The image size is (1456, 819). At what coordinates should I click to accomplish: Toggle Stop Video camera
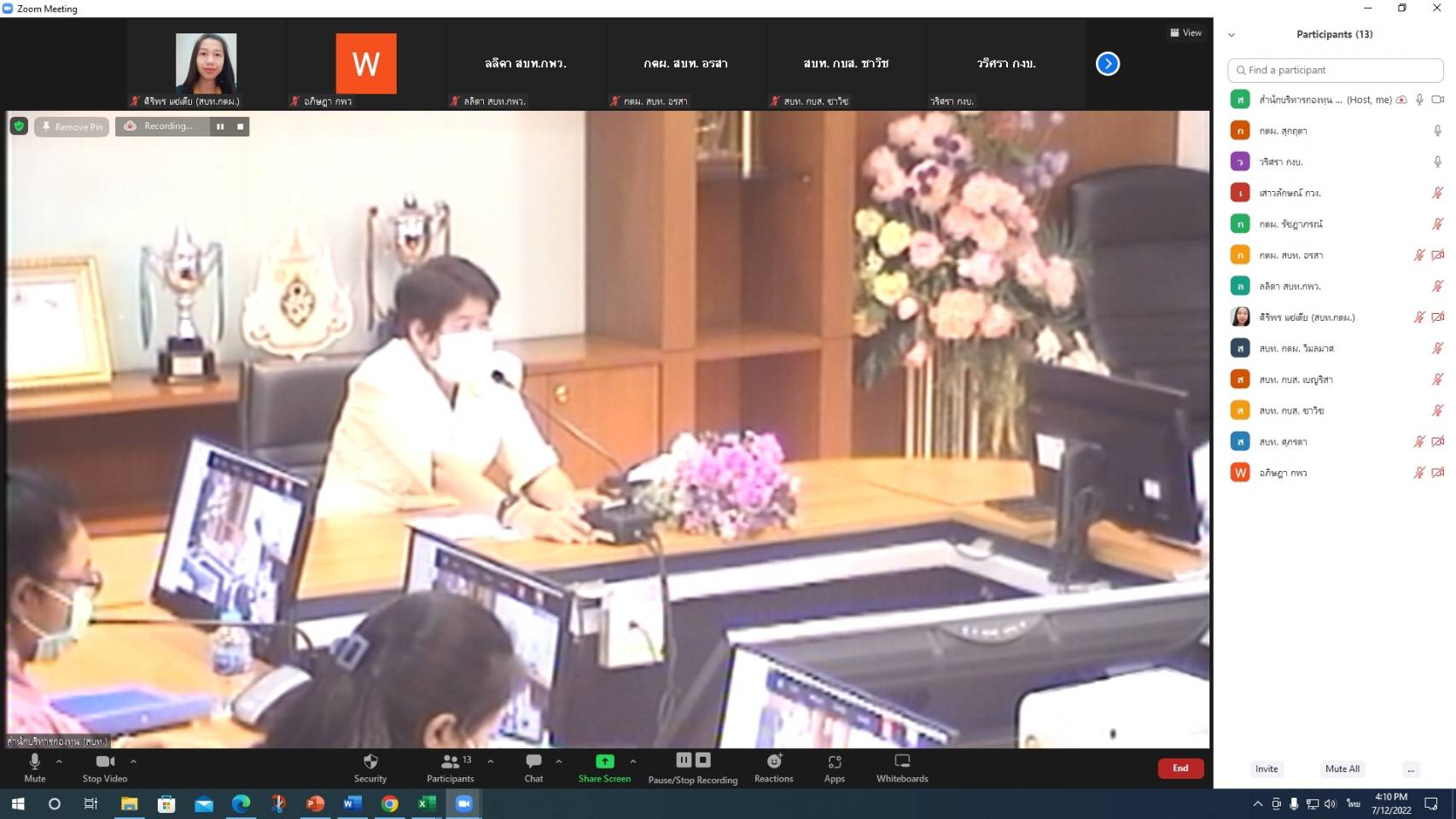point(105,768)
